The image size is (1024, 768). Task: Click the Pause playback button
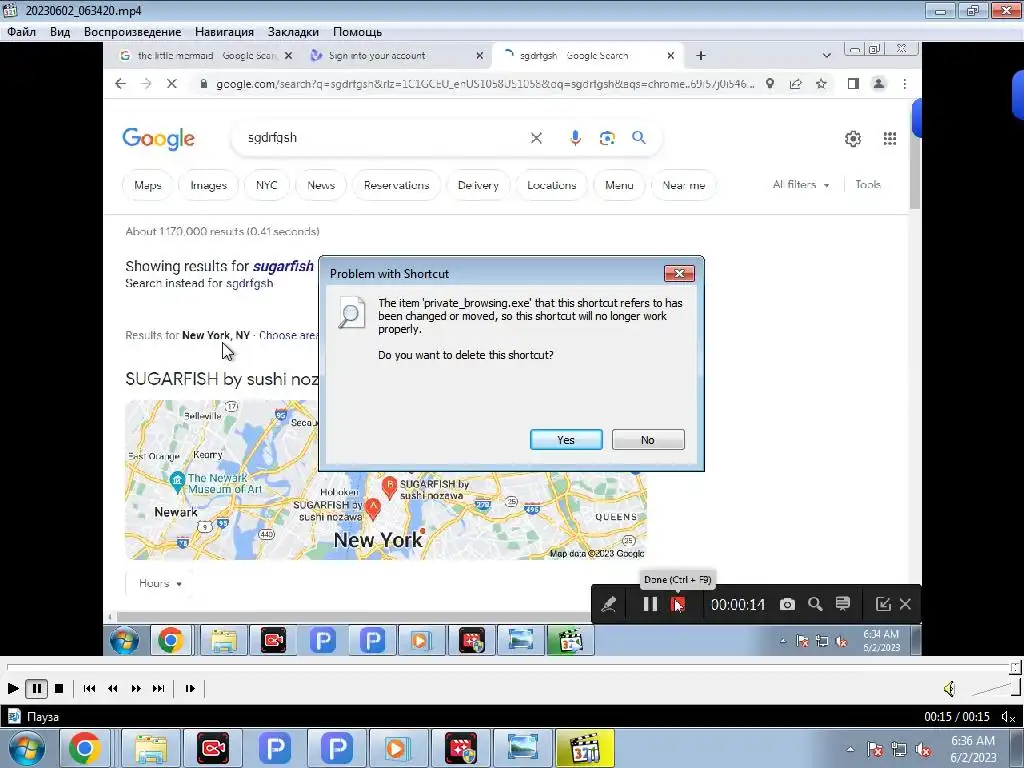pyautogui.click(x=37, y=688)
